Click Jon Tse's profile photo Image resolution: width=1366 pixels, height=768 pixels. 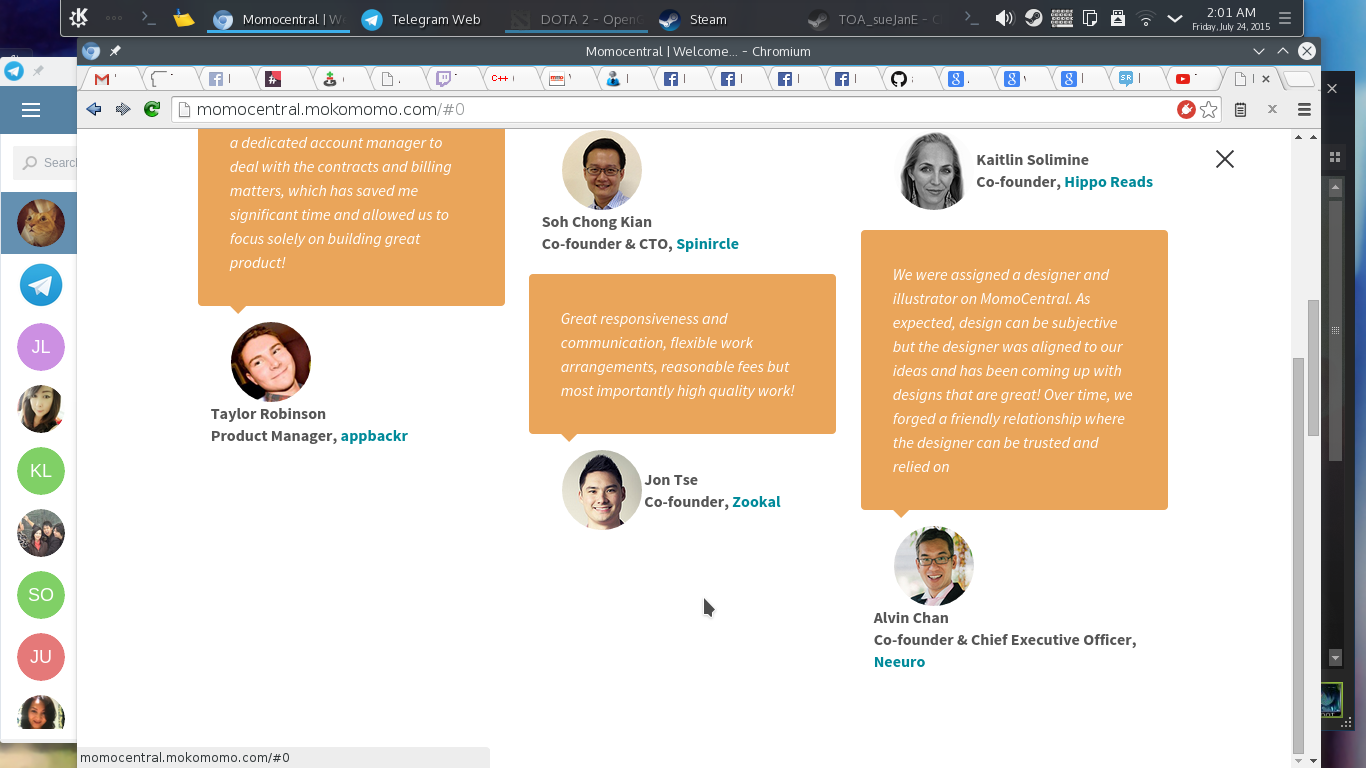pos(602,490)
